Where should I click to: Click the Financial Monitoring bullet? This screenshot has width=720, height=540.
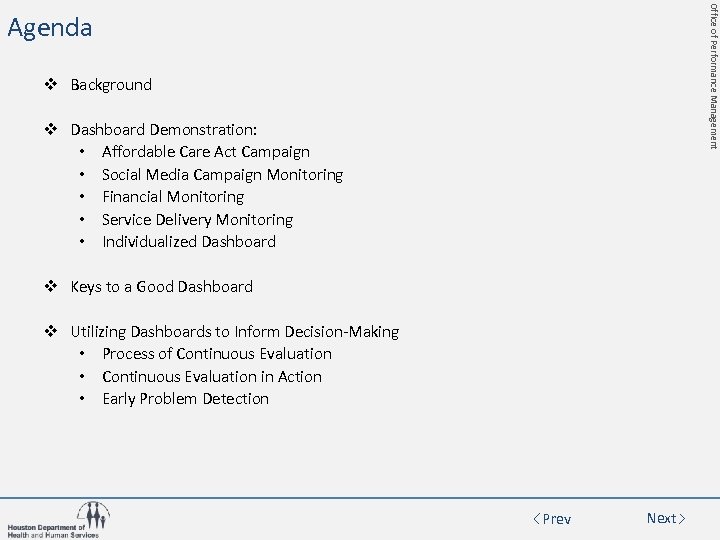pyautogui.click(x=172, y=197)
